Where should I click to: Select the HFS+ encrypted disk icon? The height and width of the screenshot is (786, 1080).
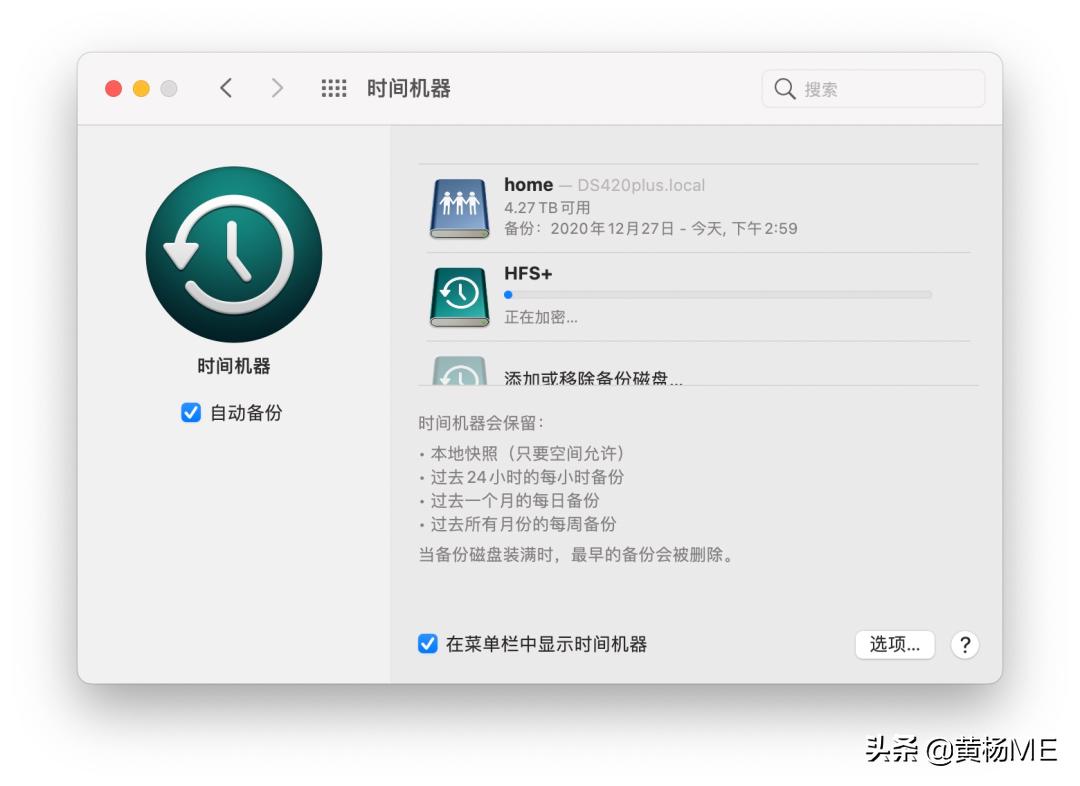[x=458, y=295]
